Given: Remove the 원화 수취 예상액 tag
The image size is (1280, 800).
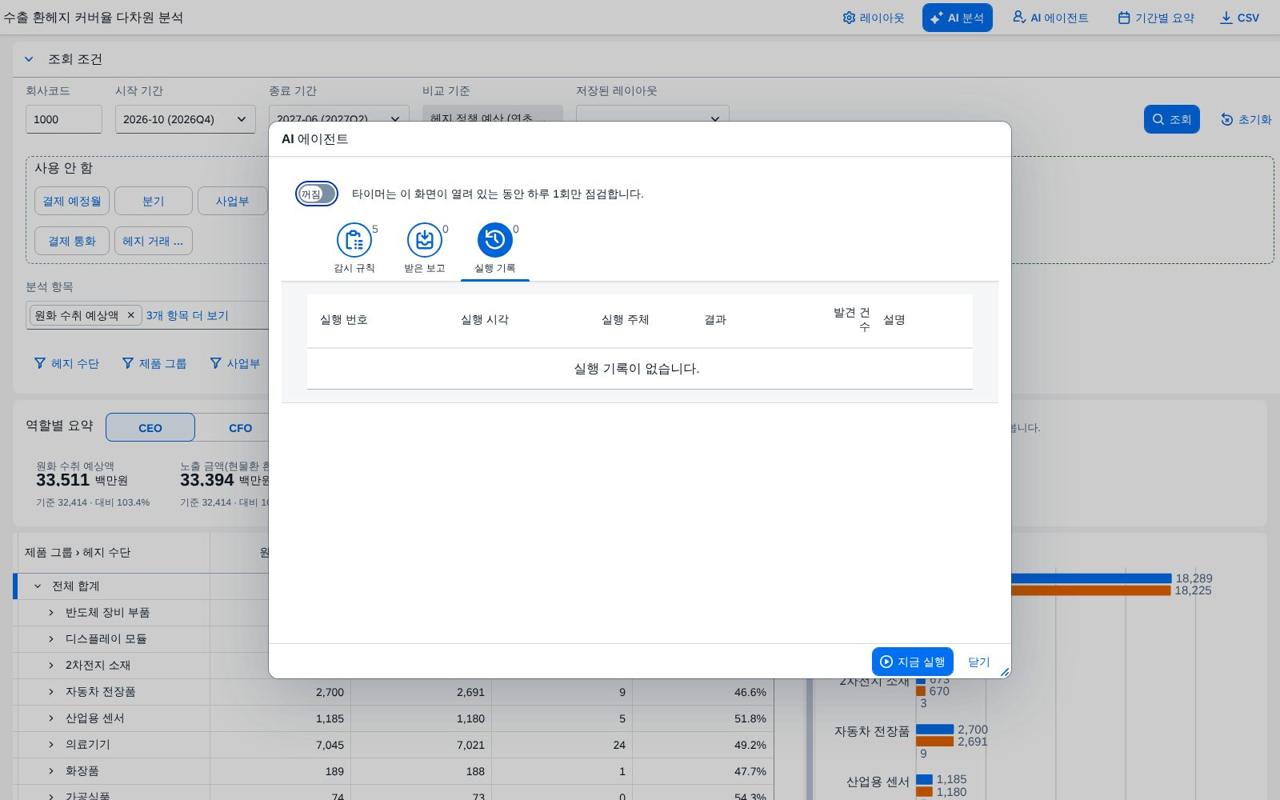Looking at the screenshot, I should pyautogui.click(x=130, y=315).
